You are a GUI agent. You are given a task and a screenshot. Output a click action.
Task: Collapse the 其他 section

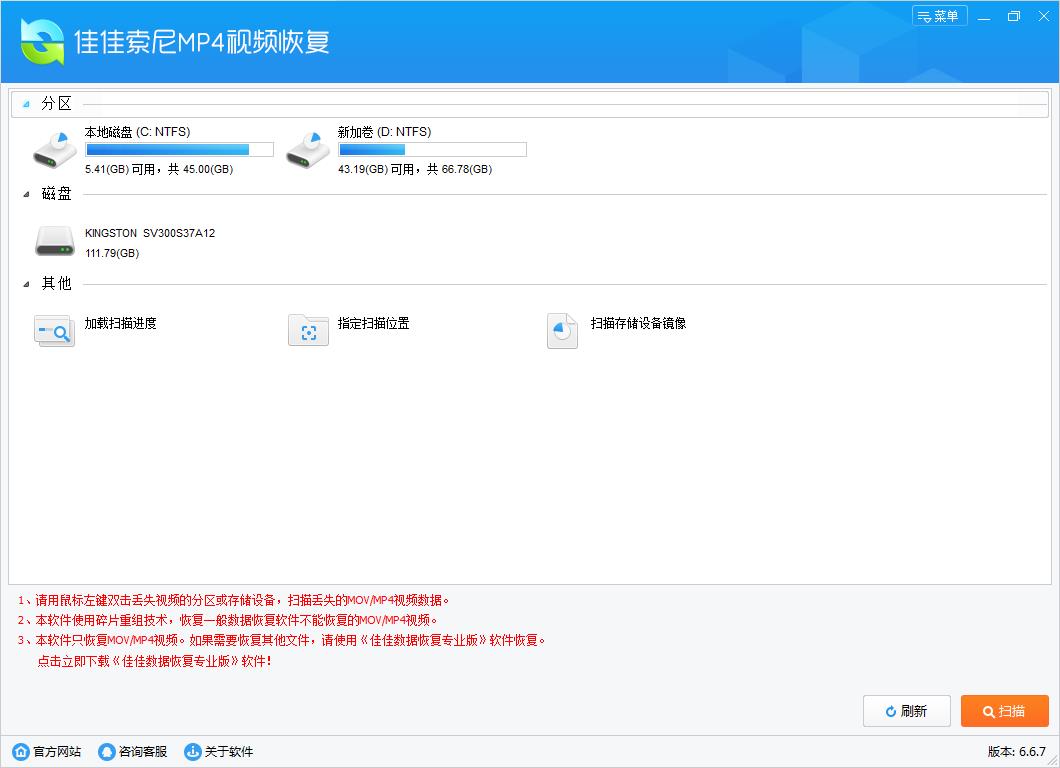tap(26, 284)
